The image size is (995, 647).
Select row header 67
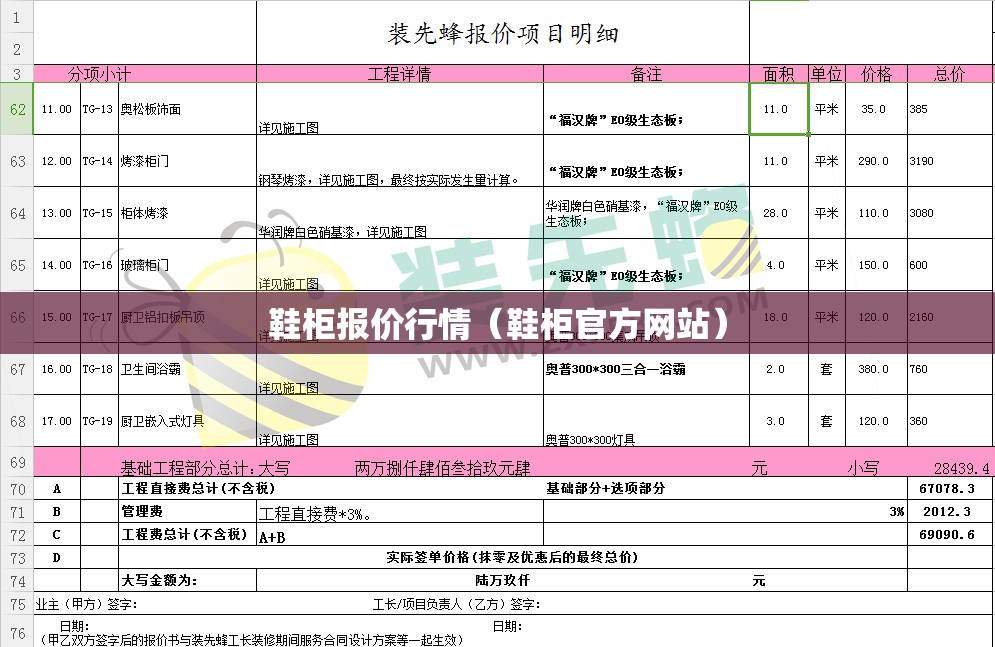pos(16,369)
